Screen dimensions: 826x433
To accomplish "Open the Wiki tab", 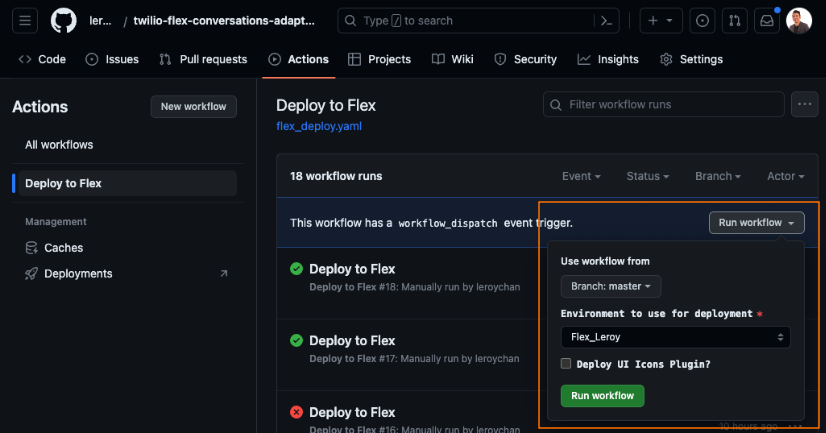I will coord(453,60).
